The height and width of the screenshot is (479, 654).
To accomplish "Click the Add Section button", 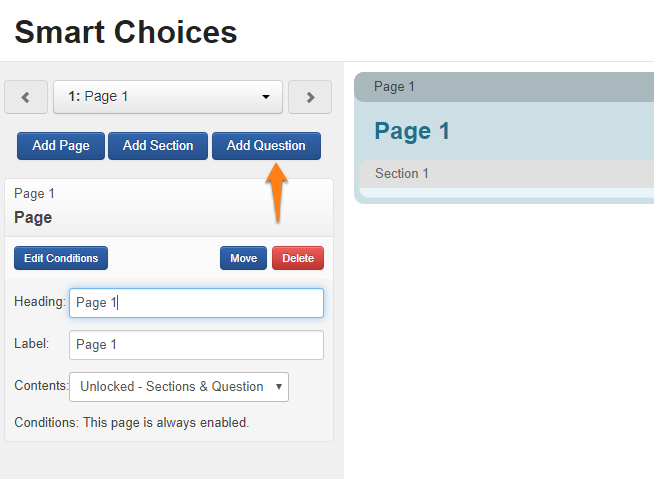I will 158,146.
